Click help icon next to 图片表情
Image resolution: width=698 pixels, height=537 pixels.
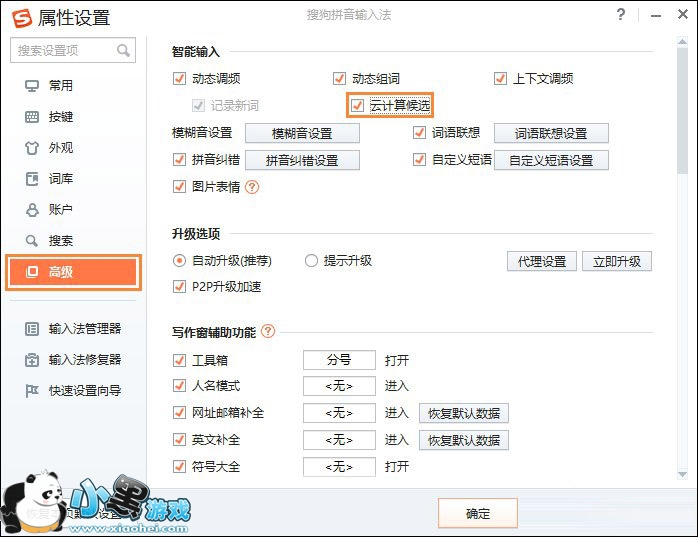[252, 187]
